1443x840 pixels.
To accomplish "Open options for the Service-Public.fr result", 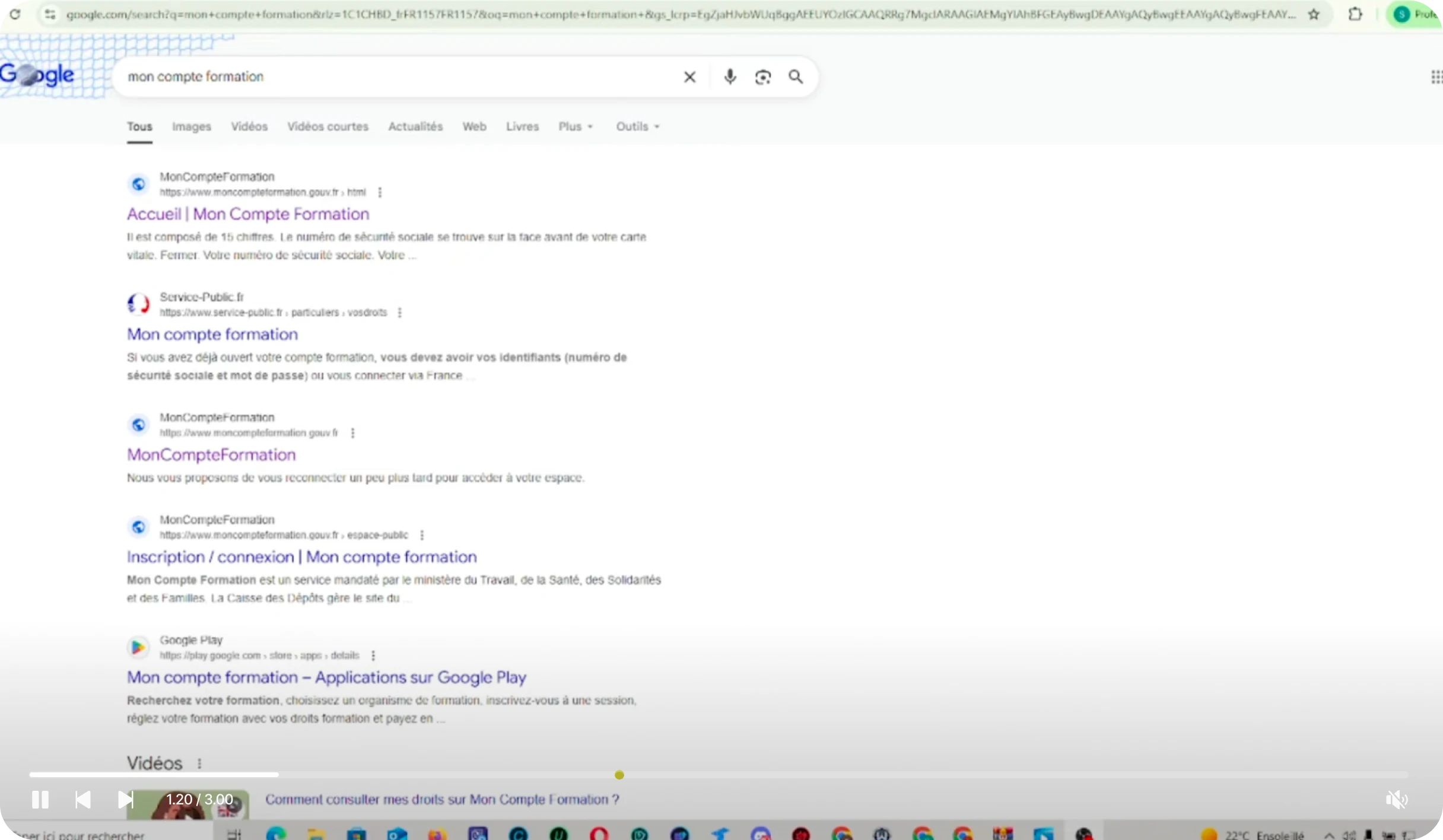I will click(399, 313).
